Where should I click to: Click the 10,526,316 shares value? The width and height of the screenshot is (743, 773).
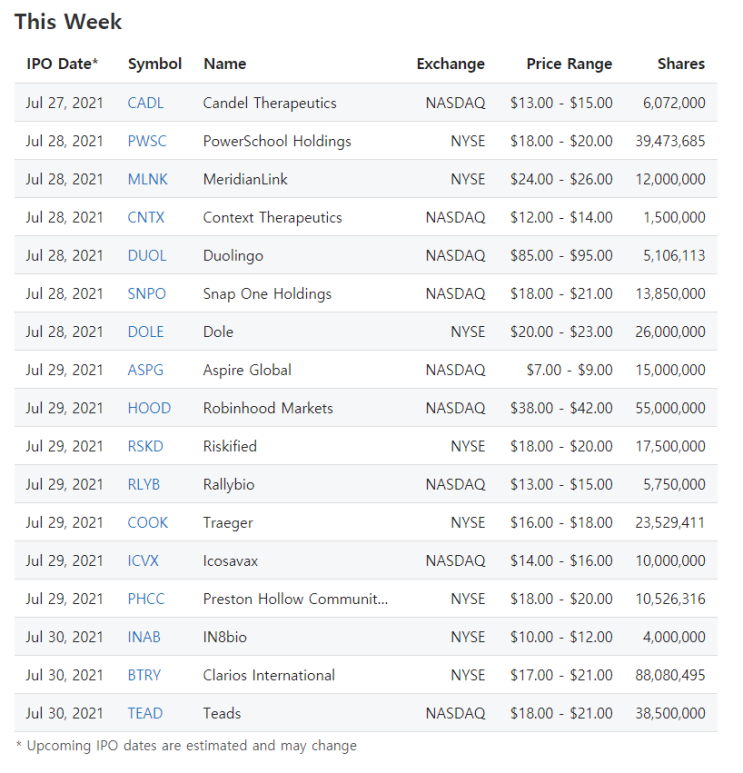pyautogui.click(x=671, y=599)
